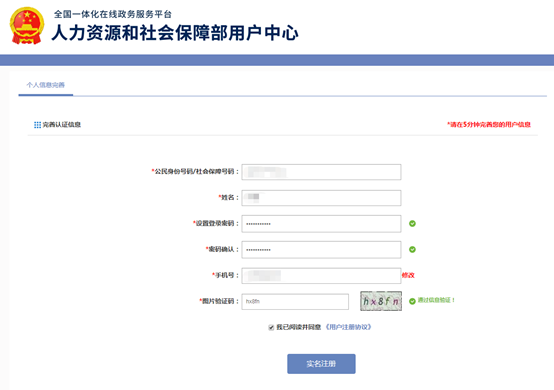Open the 用户注册协议 link
Viewport: 554px width, 390px height.
tap(348, 327)
